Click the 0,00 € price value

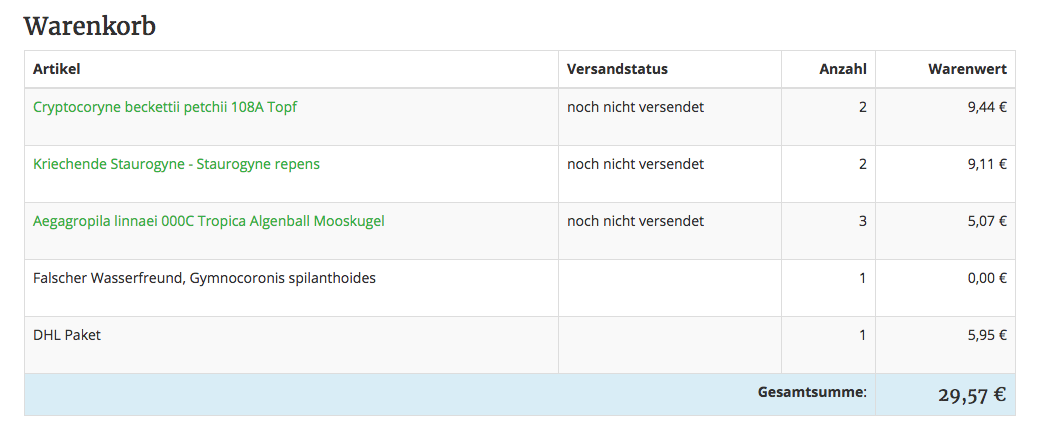[986, 278]
